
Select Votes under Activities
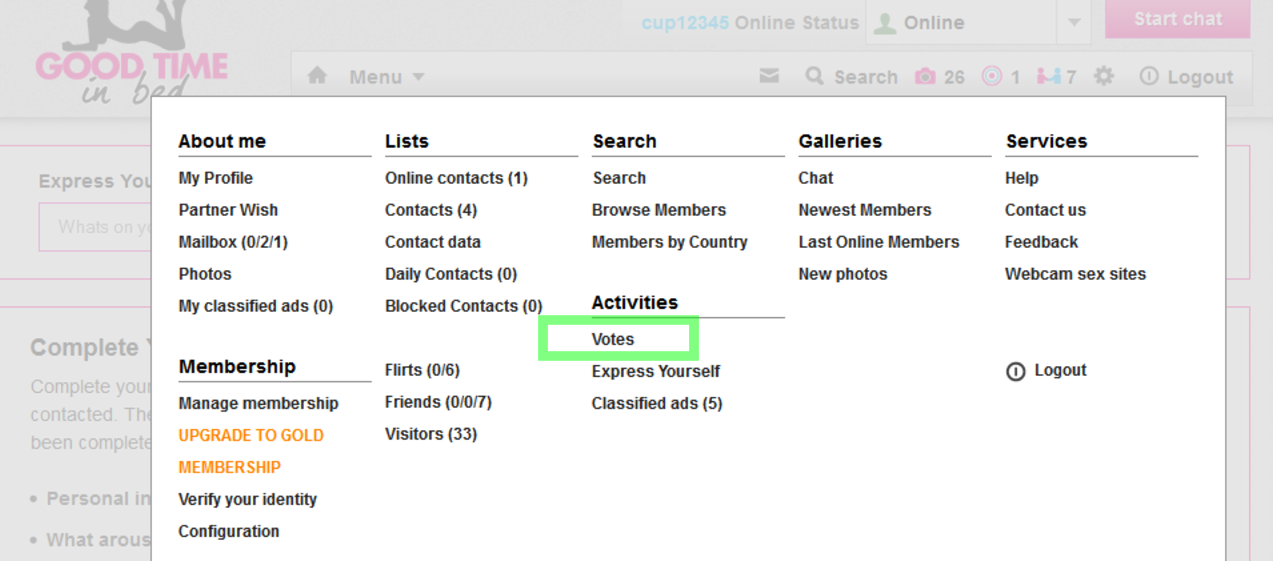[613, 339]
